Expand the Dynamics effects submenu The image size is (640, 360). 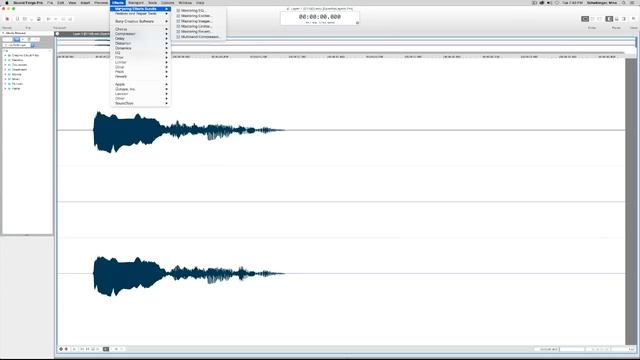pos(140,48)
